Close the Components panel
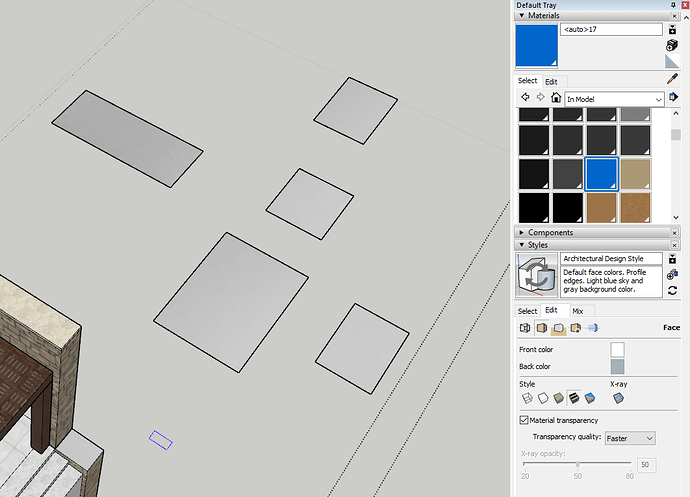This screenshot has height=497, width=690. point(674,232)
